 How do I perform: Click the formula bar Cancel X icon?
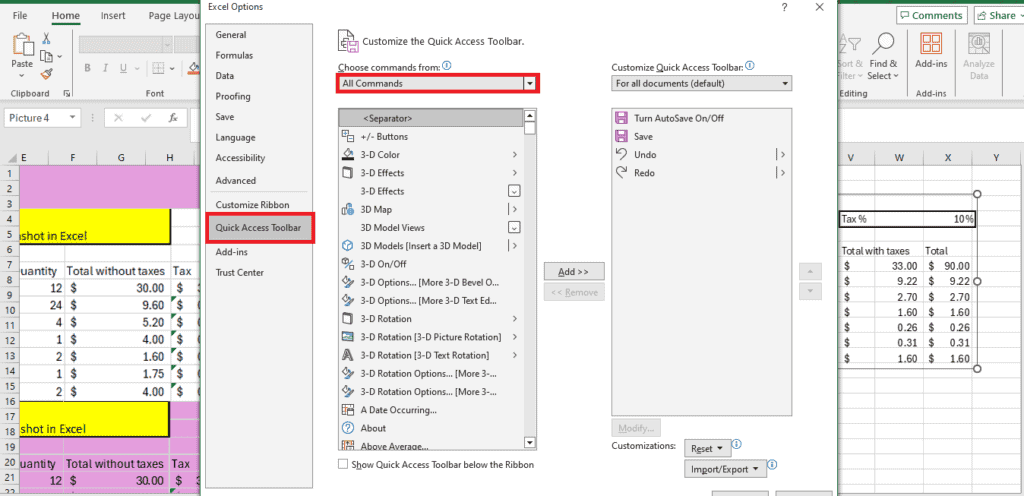(x=118, y=118)
